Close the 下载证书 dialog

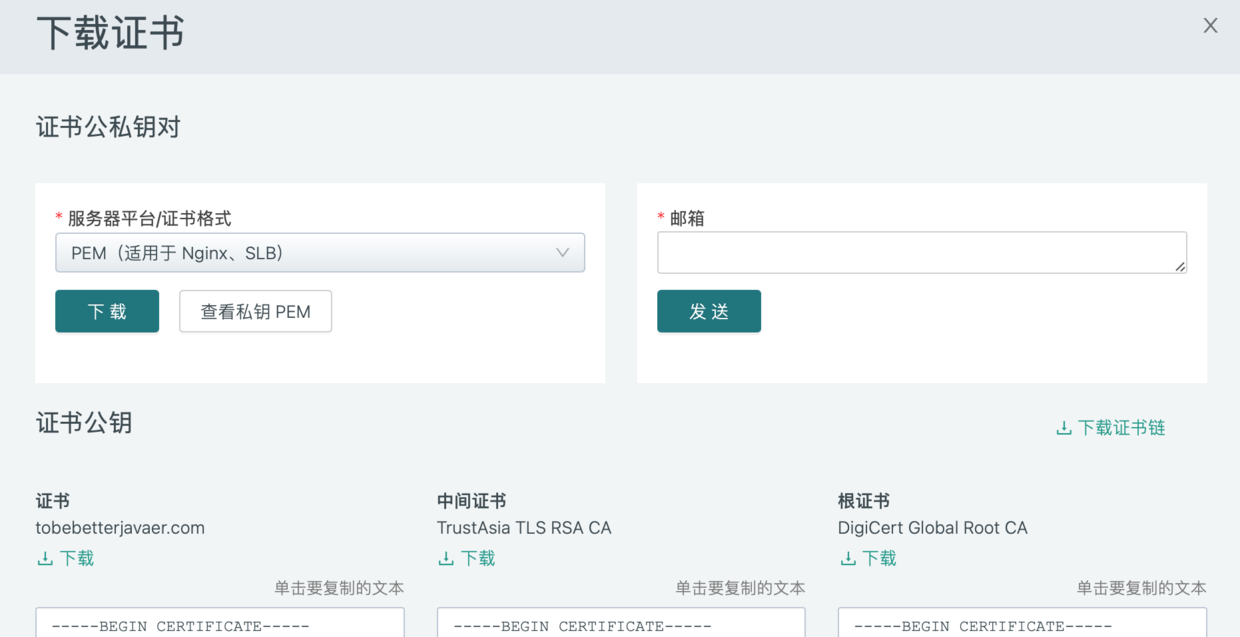1210,26
